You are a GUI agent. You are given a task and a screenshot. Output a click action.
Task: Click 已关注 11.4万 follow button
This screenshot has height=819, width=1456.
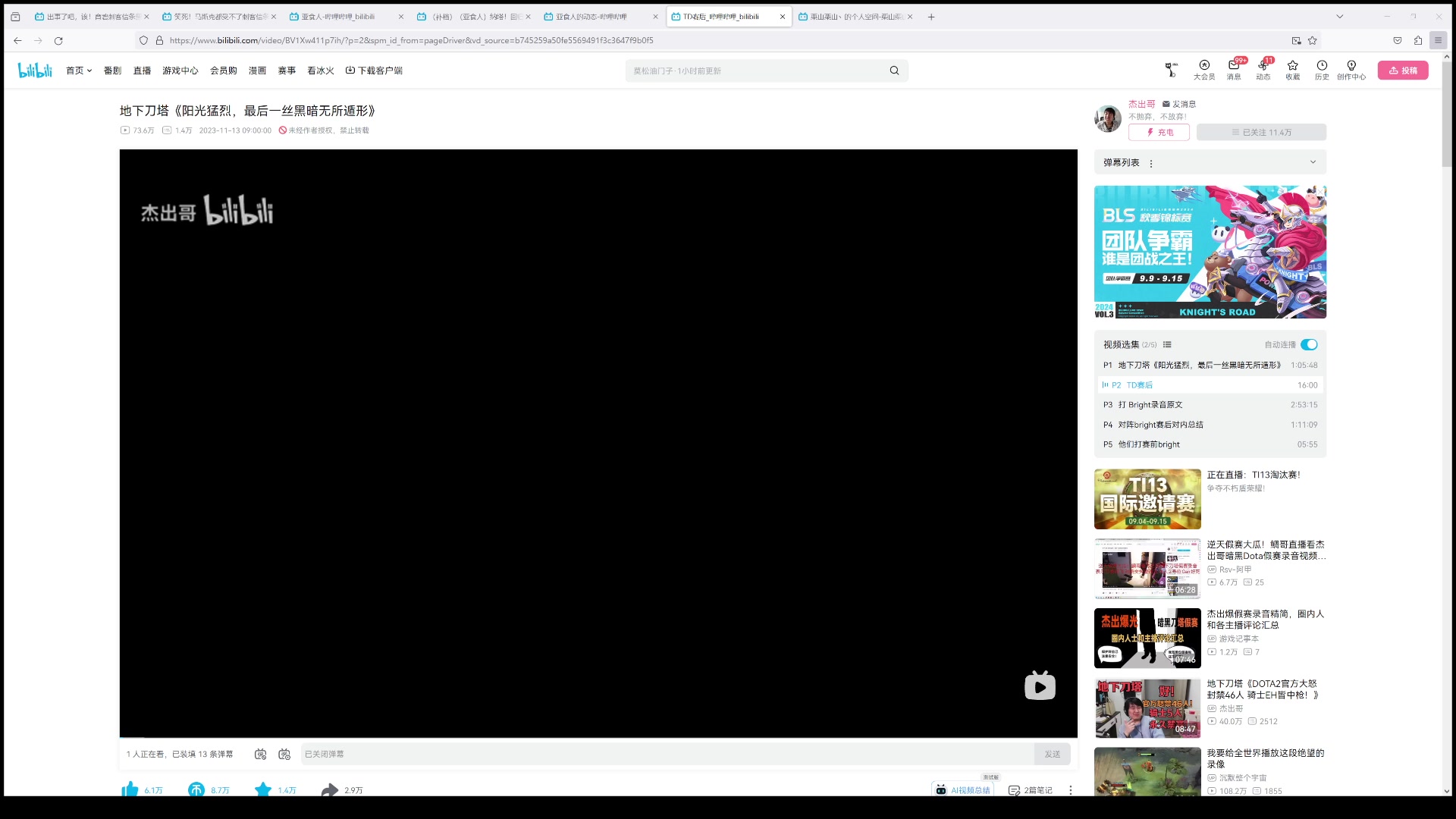coord(1261,132)
